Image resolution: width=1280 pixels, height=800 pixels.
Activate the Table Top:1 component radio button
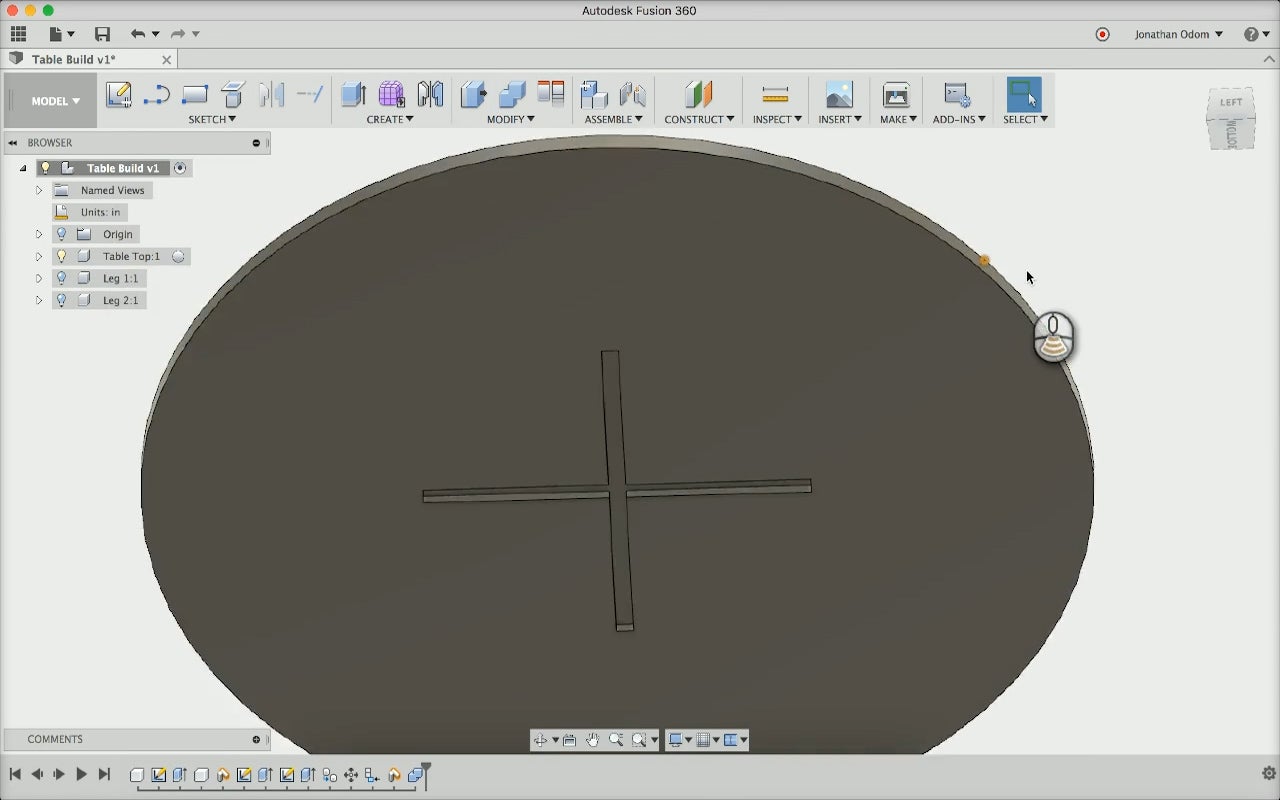coord(178,256)
